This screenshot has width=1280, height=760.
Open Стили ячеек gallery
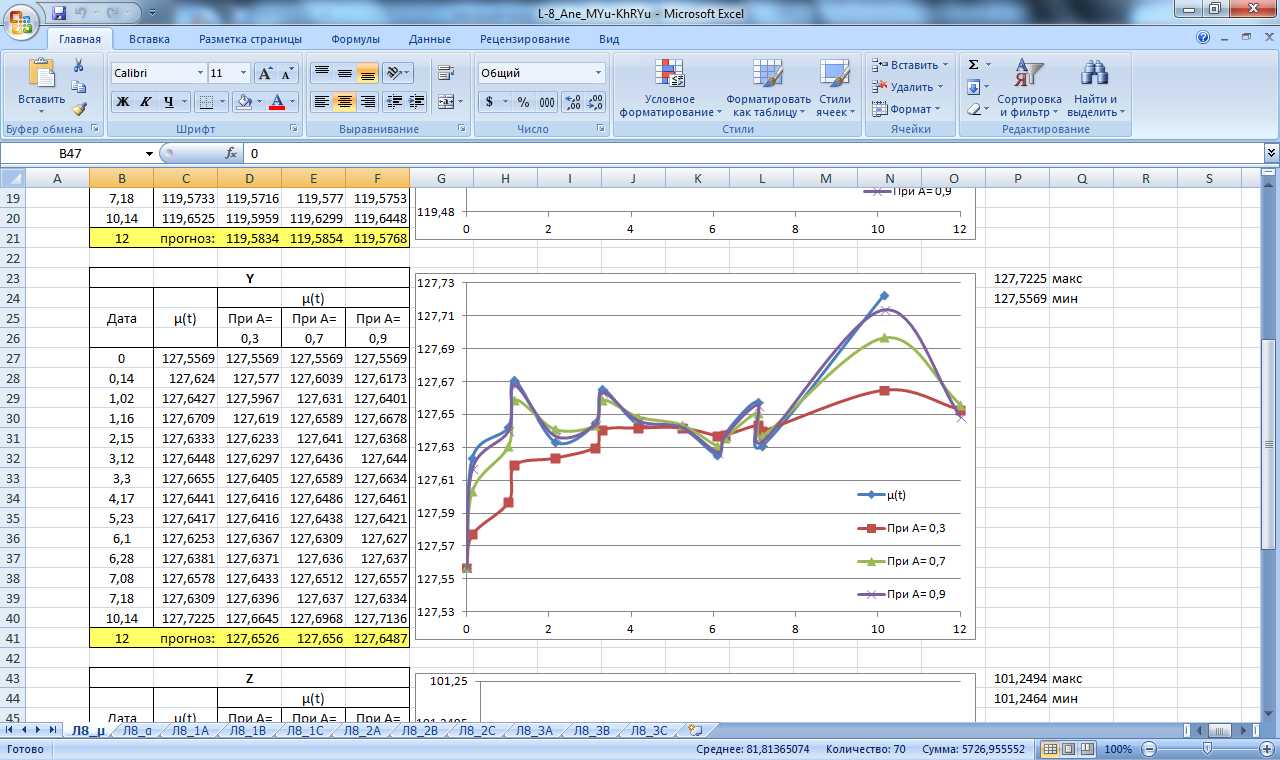tap(834, 88)
